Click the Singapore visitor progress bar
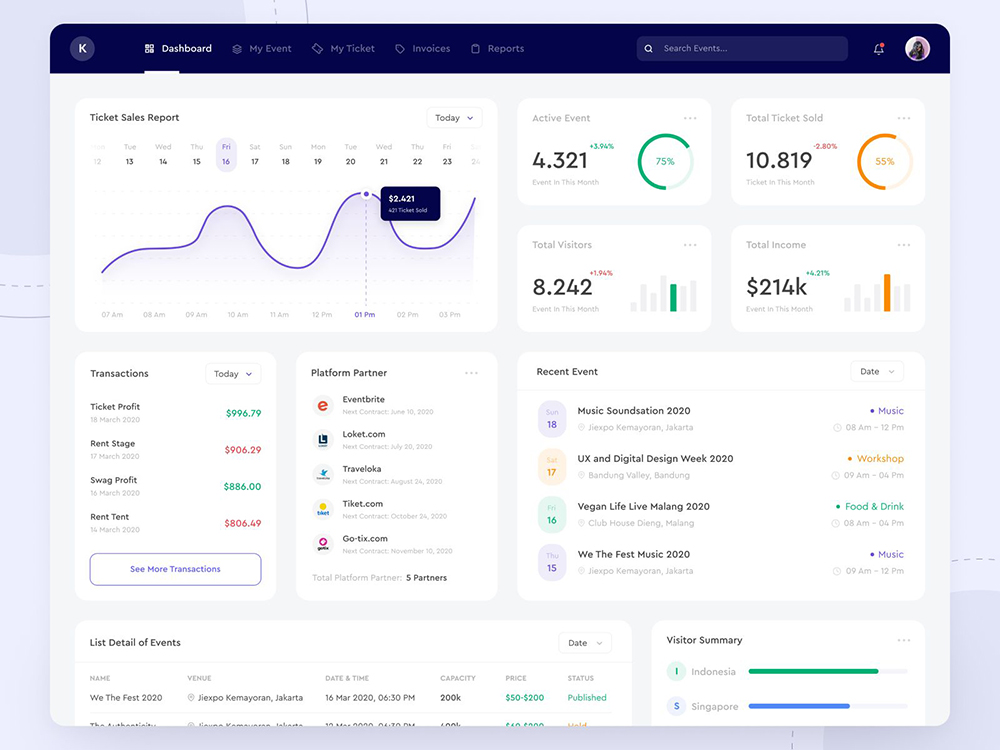 [828, 706]
